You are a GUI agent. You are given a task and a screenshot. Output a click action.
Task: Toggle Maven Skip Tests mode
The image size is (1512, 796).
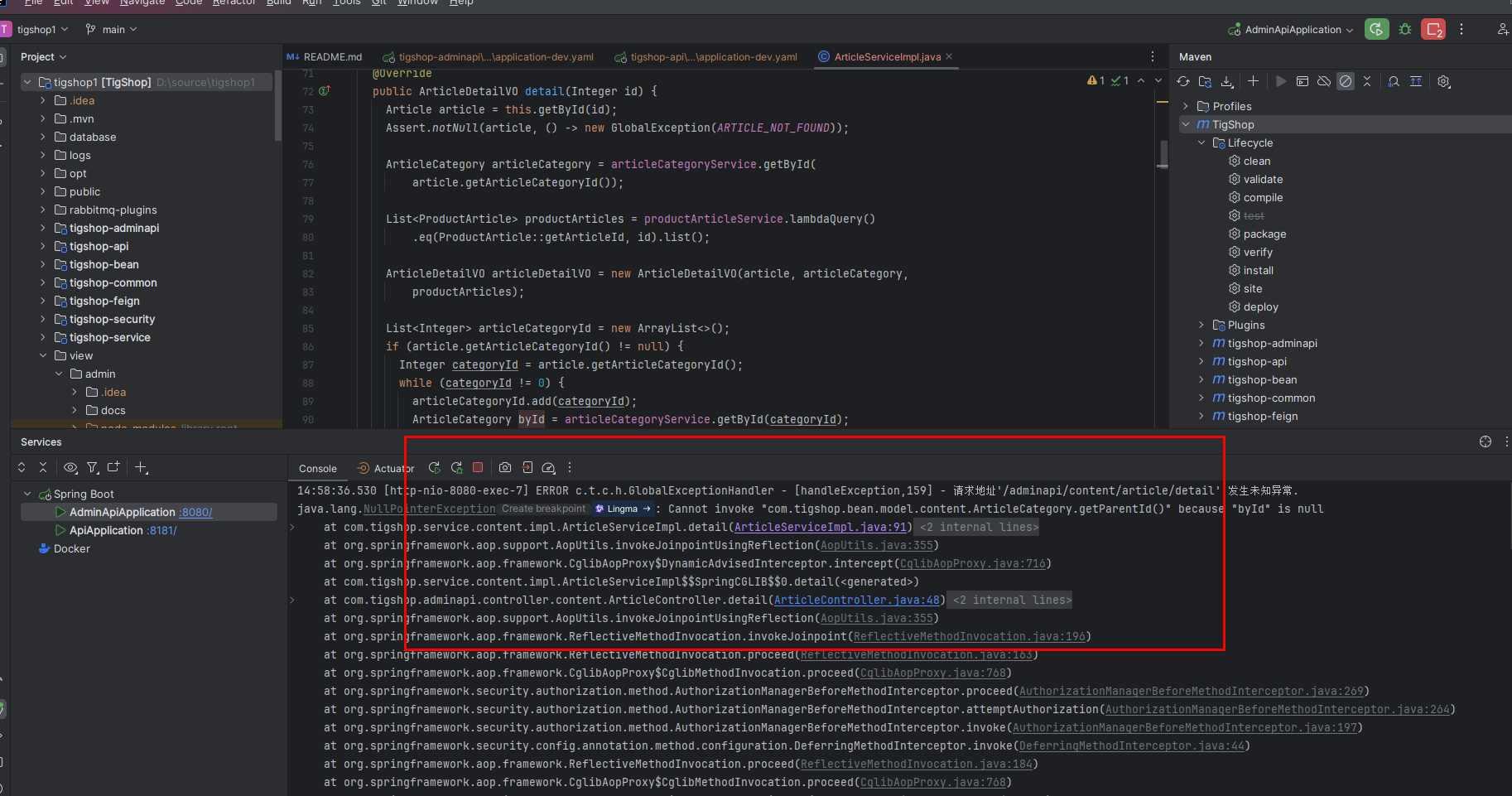click(1346, 81)
